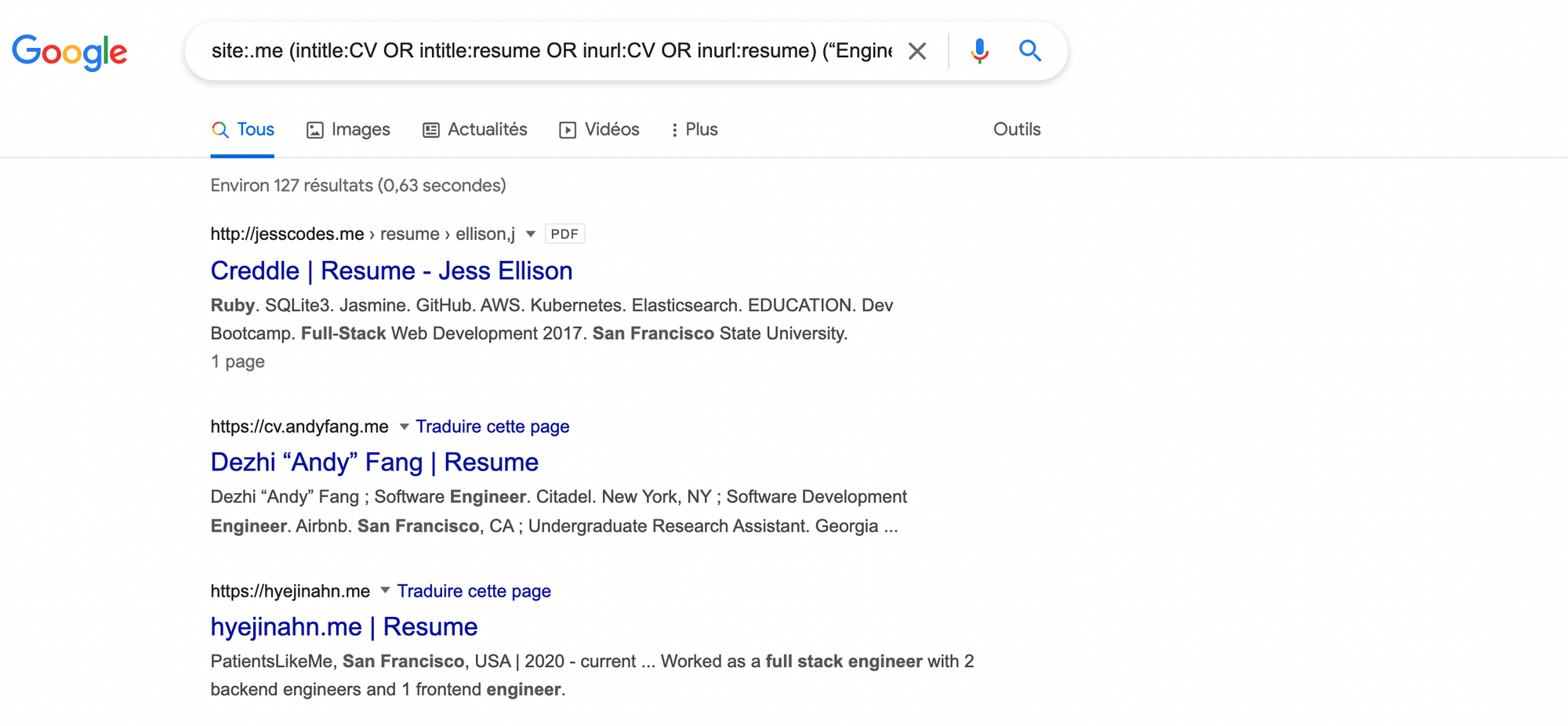Screen dimensions: 1568x726
Task: Open Creddle Resume - Jess Ellison result
Action: [391, 271]
